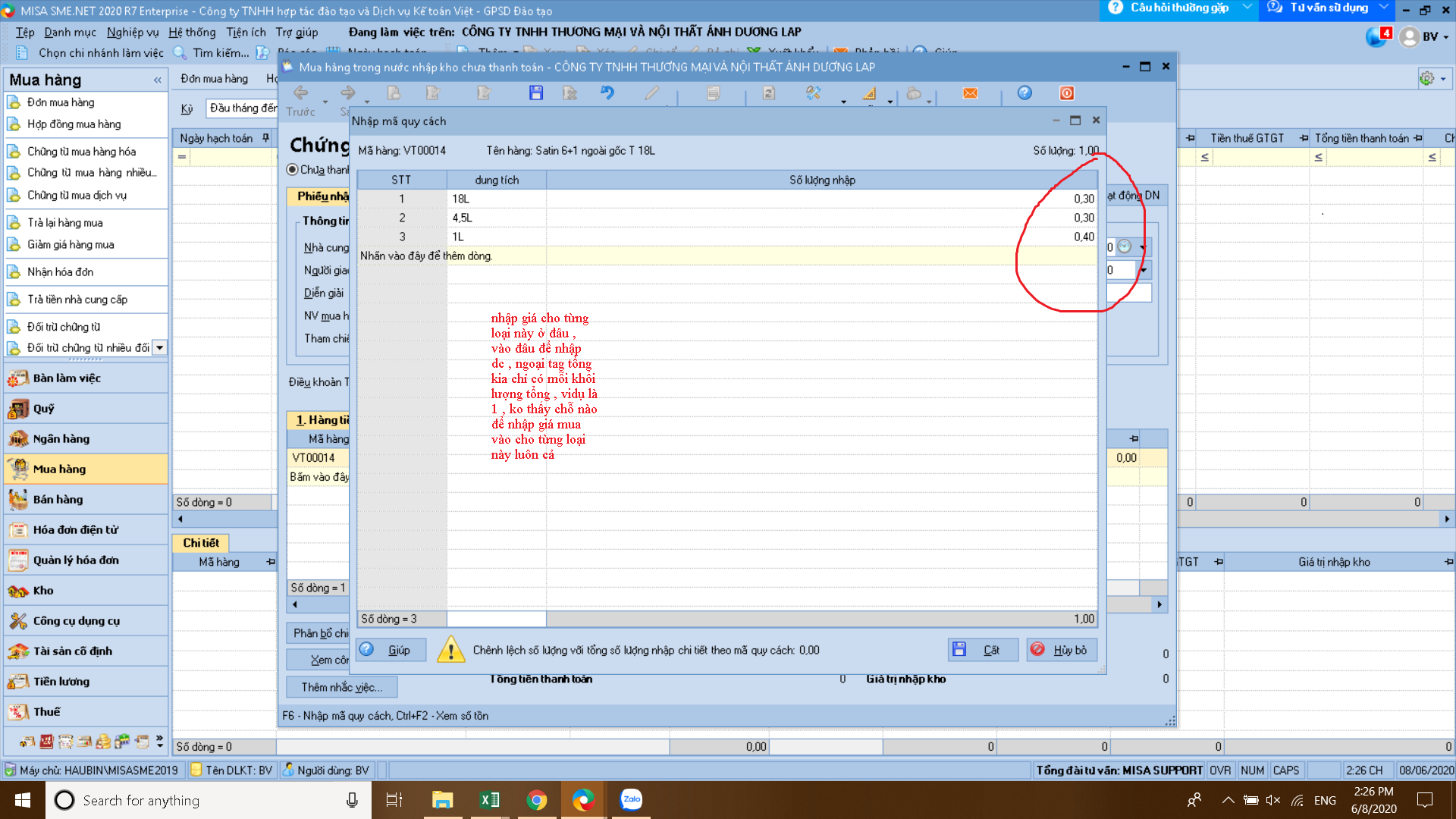Click the Cất button in quy cách dialog
The width and height of the screenshot is (1456, 819).
coord(983,650)
